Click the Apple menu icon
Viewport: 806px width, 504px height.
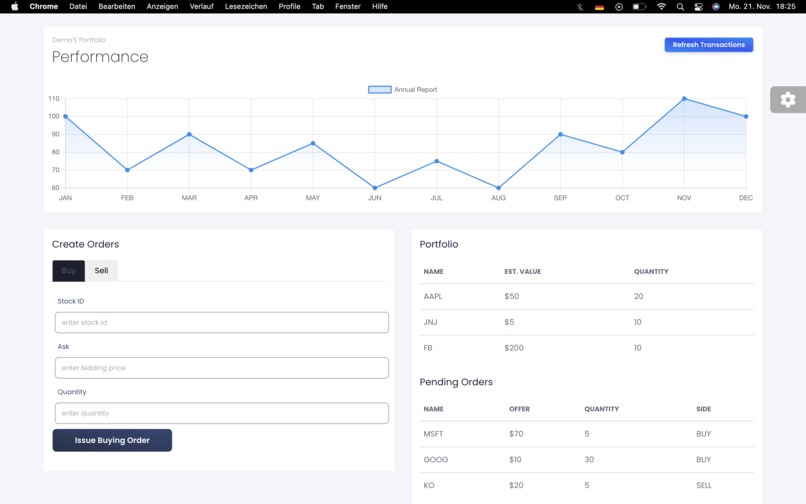coord(14,7)
